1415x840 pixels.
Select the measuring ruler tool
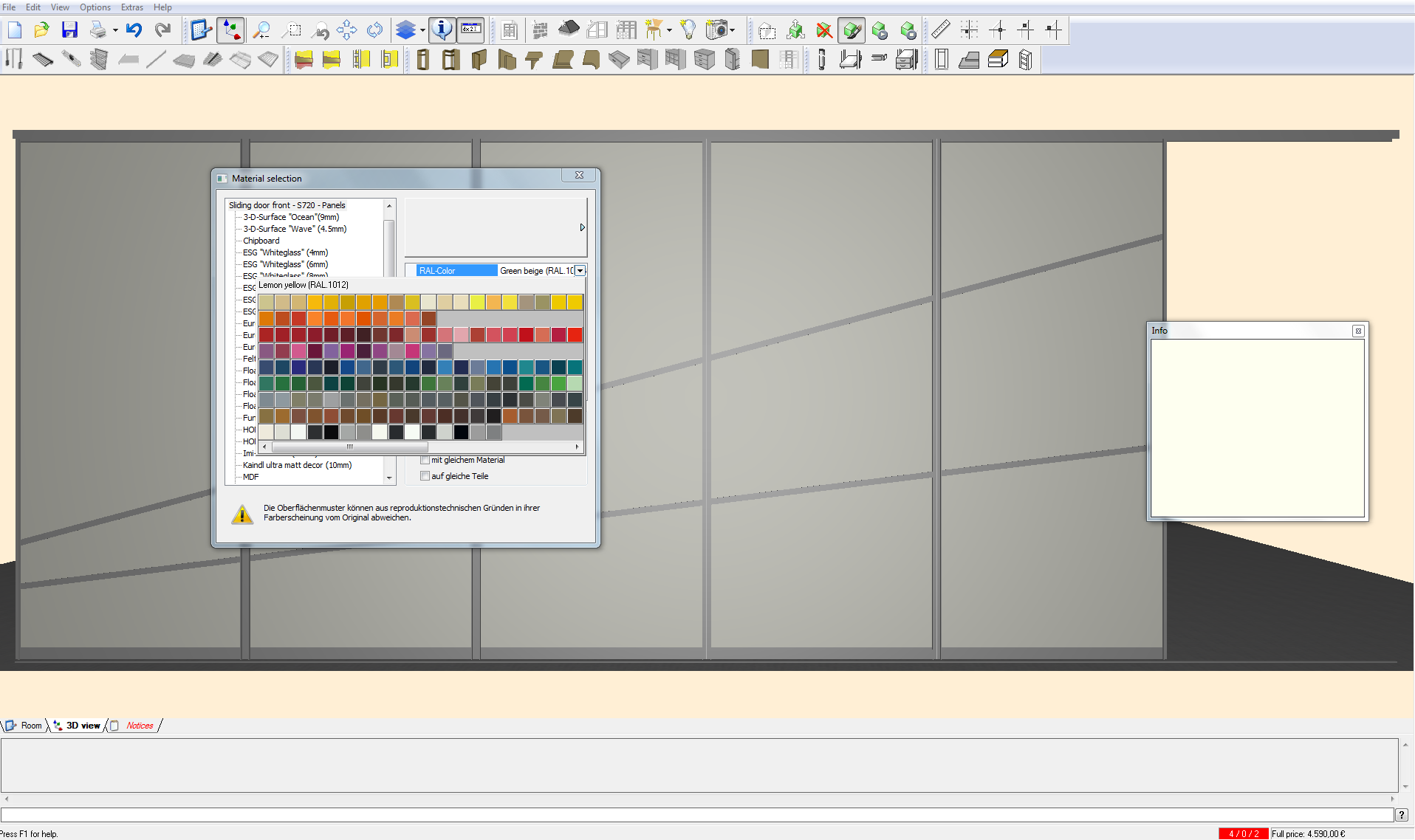click(939, 30)
